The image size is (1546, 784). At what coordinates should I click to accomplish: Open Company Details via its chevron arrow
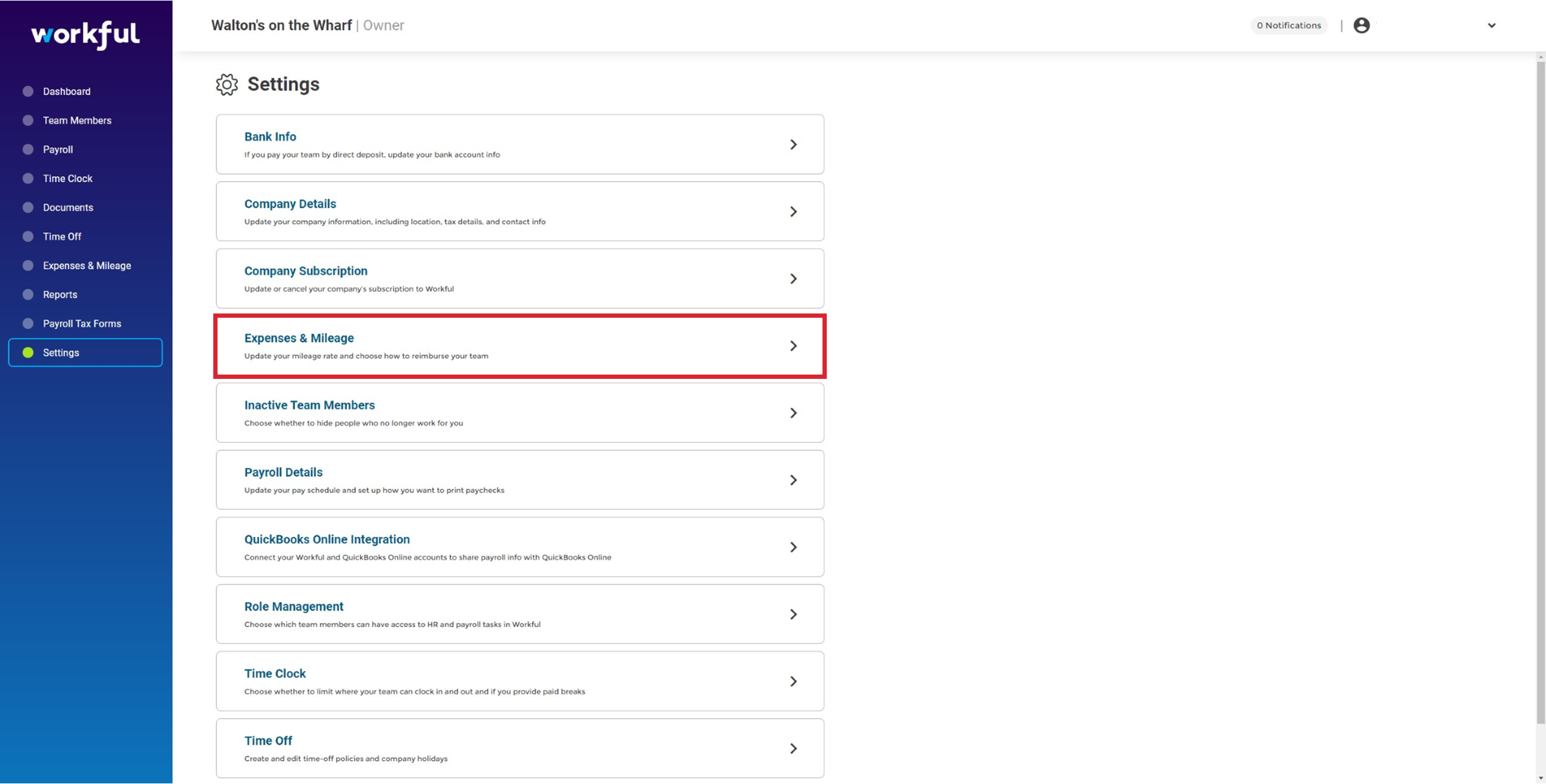point(793,211)
